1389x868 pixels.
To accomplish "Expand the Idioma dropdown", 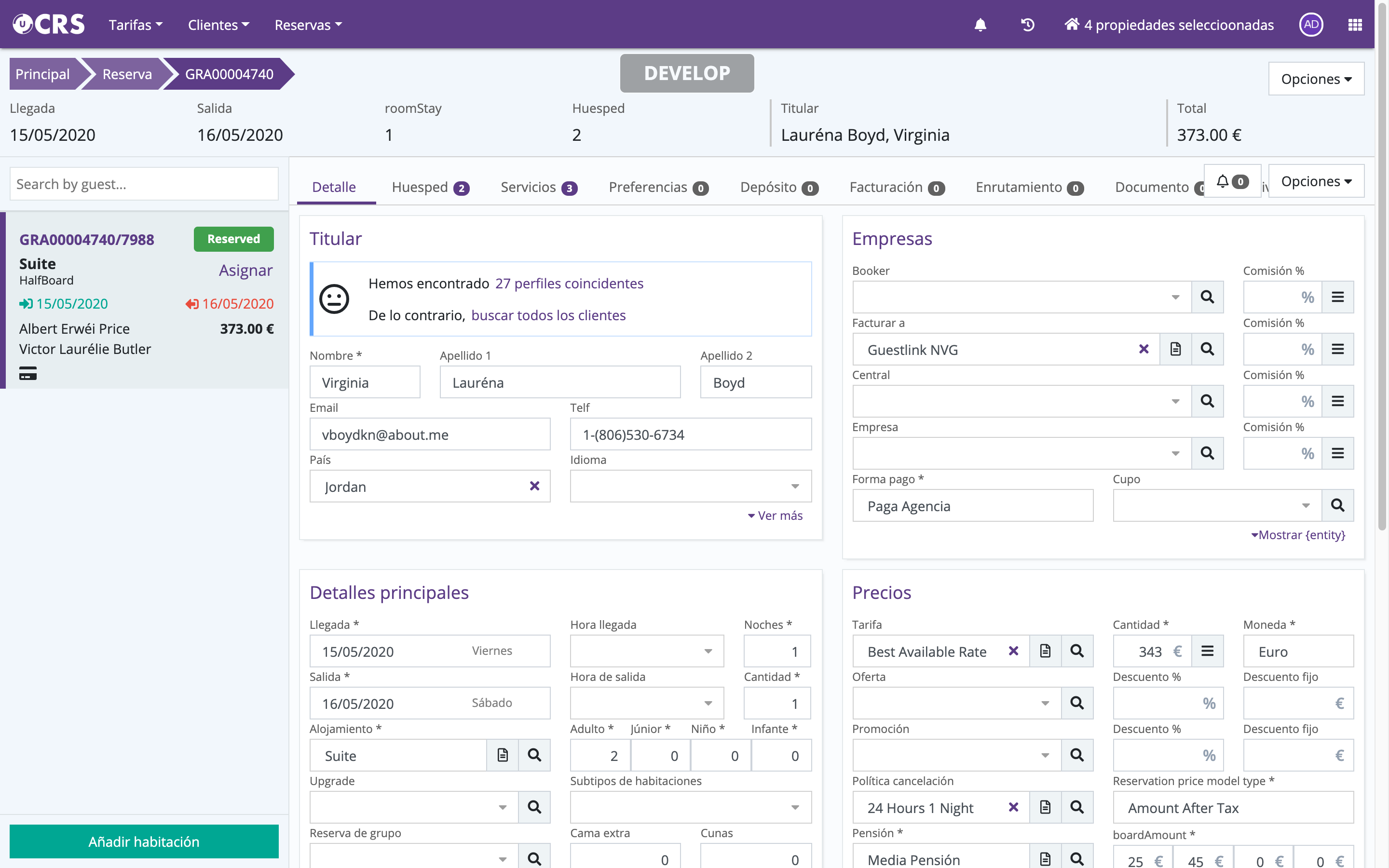I will point(794,486).
